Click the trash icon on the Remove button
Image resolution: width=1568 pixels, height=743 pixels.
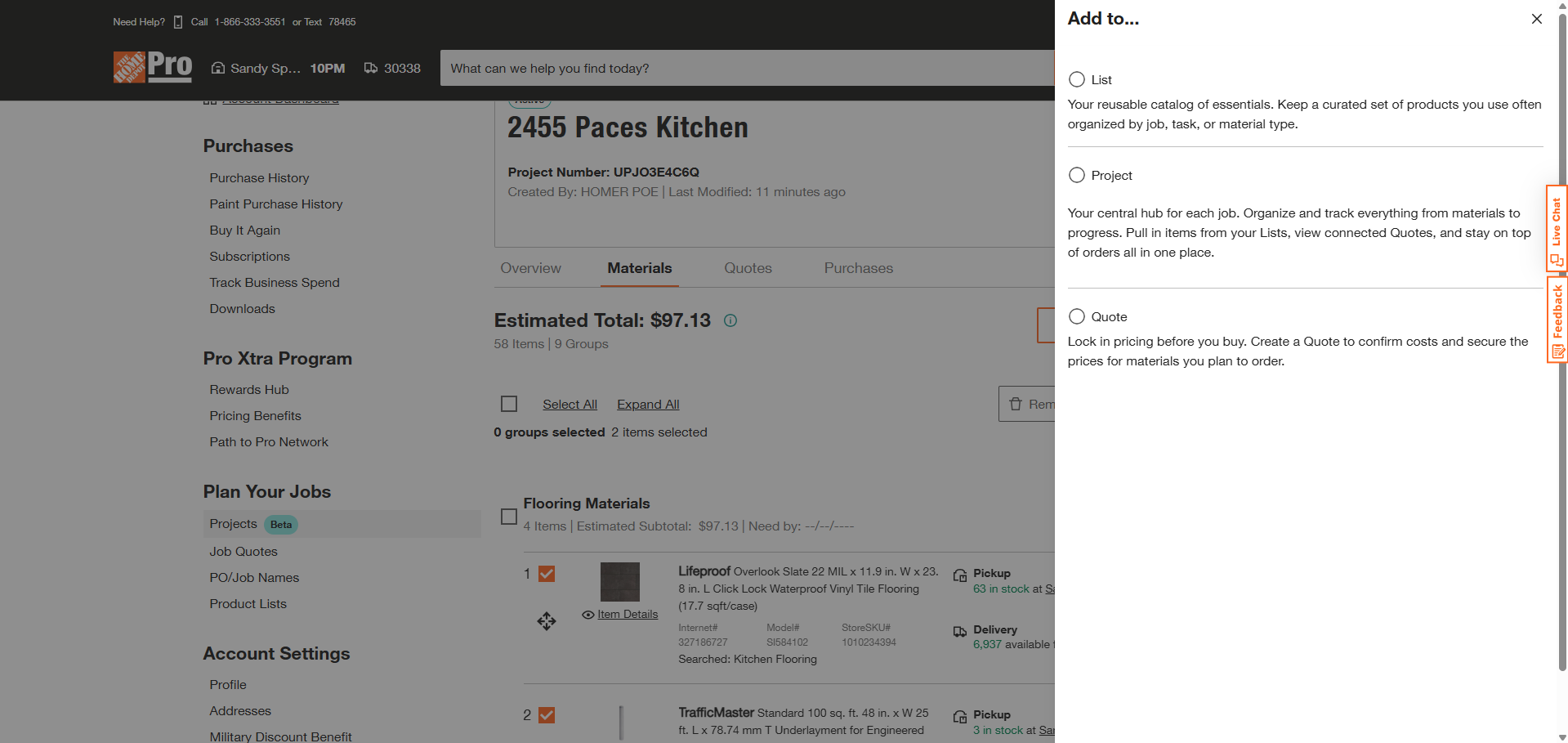click(x=1016, y=404)
